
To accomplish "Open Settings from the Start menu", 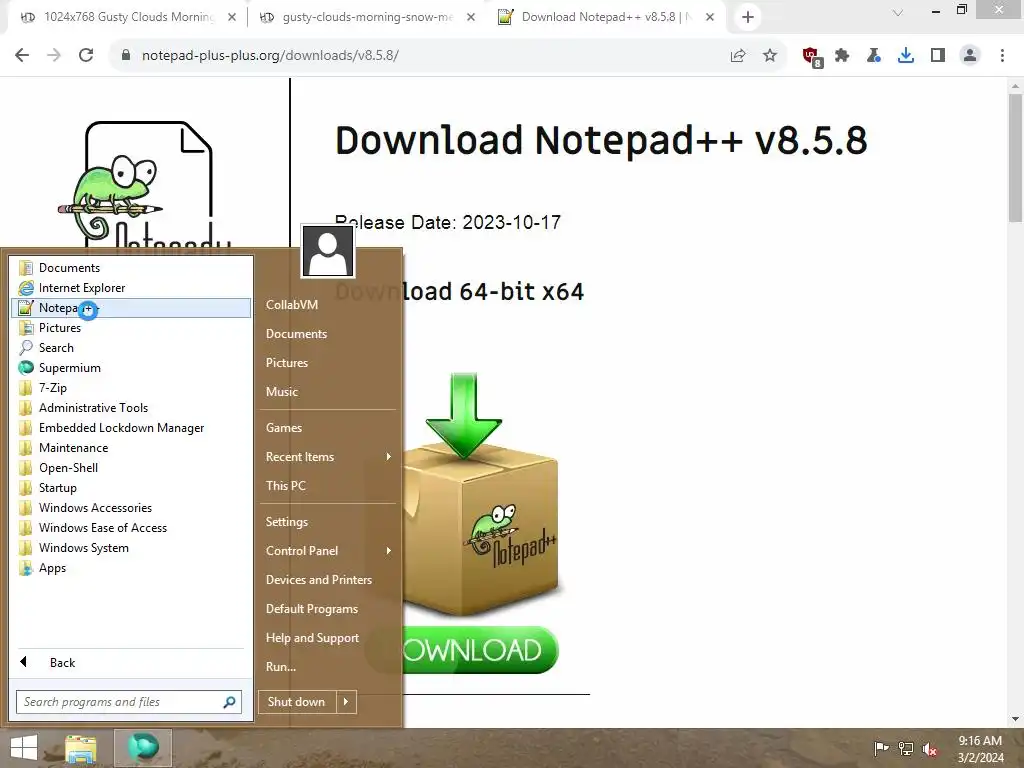I will [328, 522].
